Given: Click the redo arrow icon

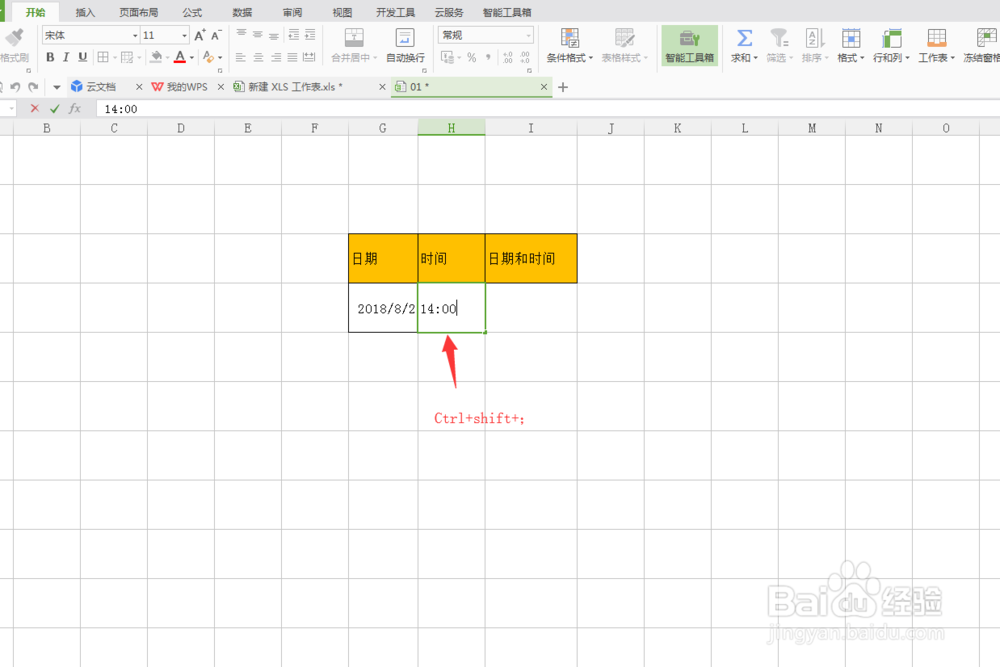Looking at the screenshot, I should 33,87.
